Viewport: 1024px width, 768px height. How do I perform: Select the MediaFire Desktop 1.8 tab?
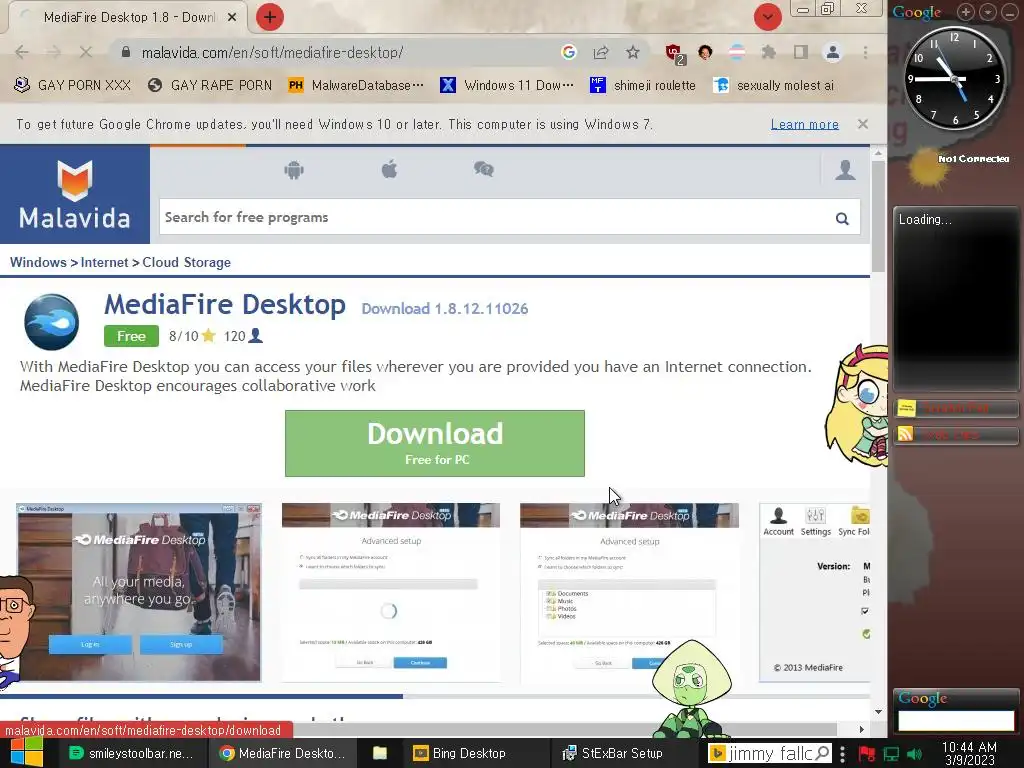[127, 18]
